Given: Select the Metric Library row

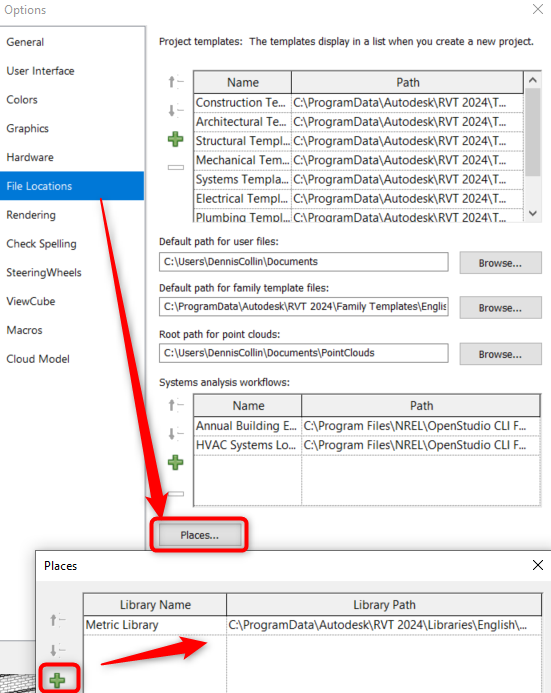Looking at the screenshot, I should [312, 625].
